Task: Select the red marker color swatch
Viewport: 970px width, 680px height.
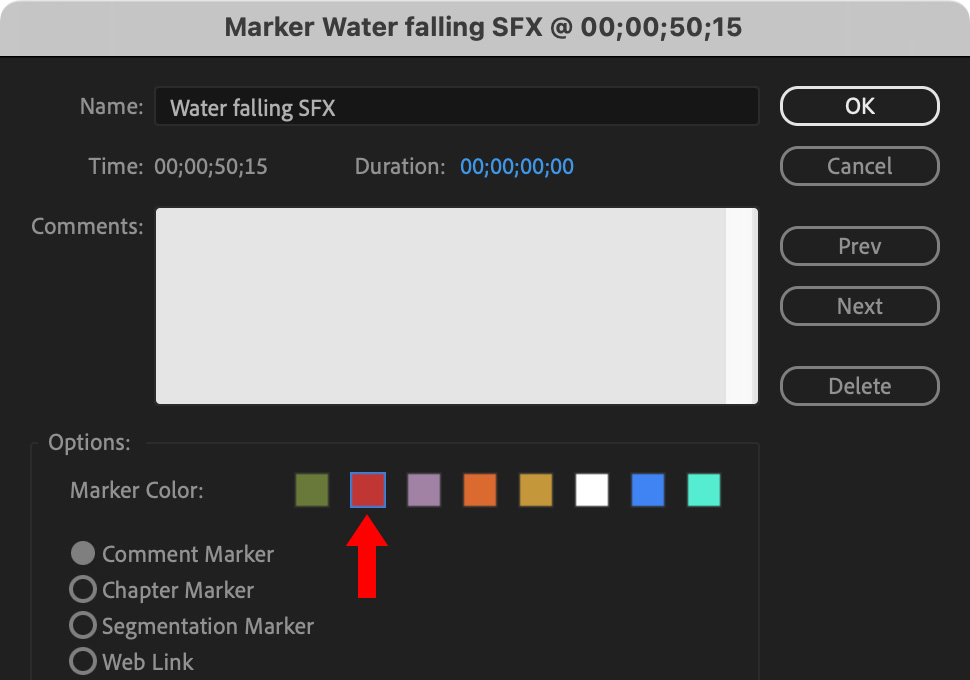Action: click(x=368, y=490)
